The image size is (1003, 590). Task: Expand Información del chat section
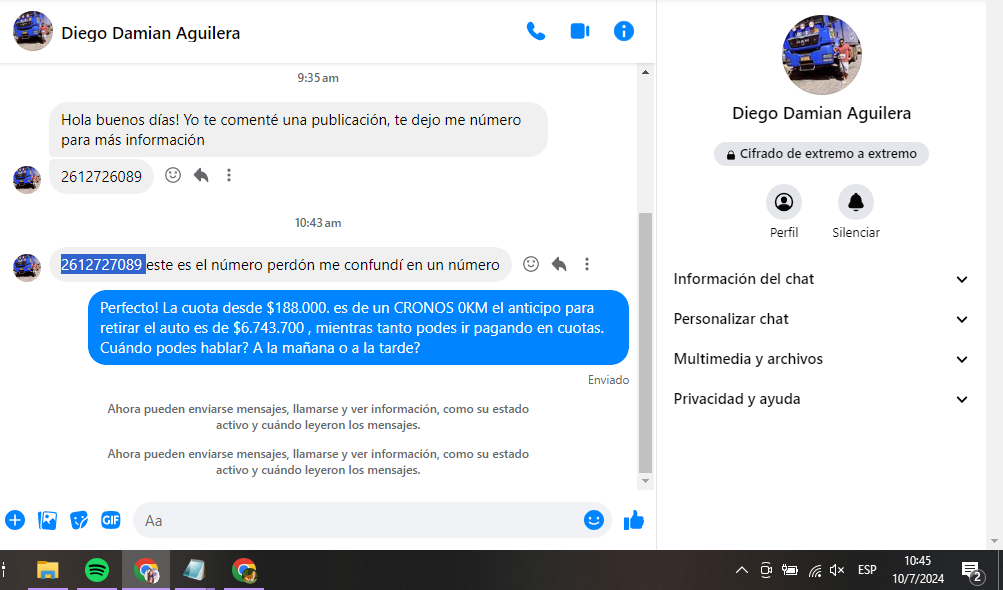tap(821, 279)
